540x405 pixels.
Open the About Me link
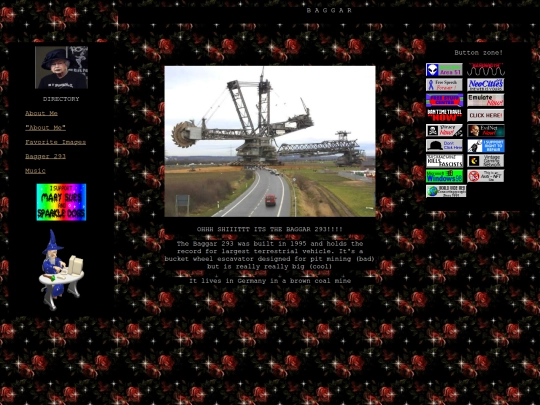click(x=41, y=113)
